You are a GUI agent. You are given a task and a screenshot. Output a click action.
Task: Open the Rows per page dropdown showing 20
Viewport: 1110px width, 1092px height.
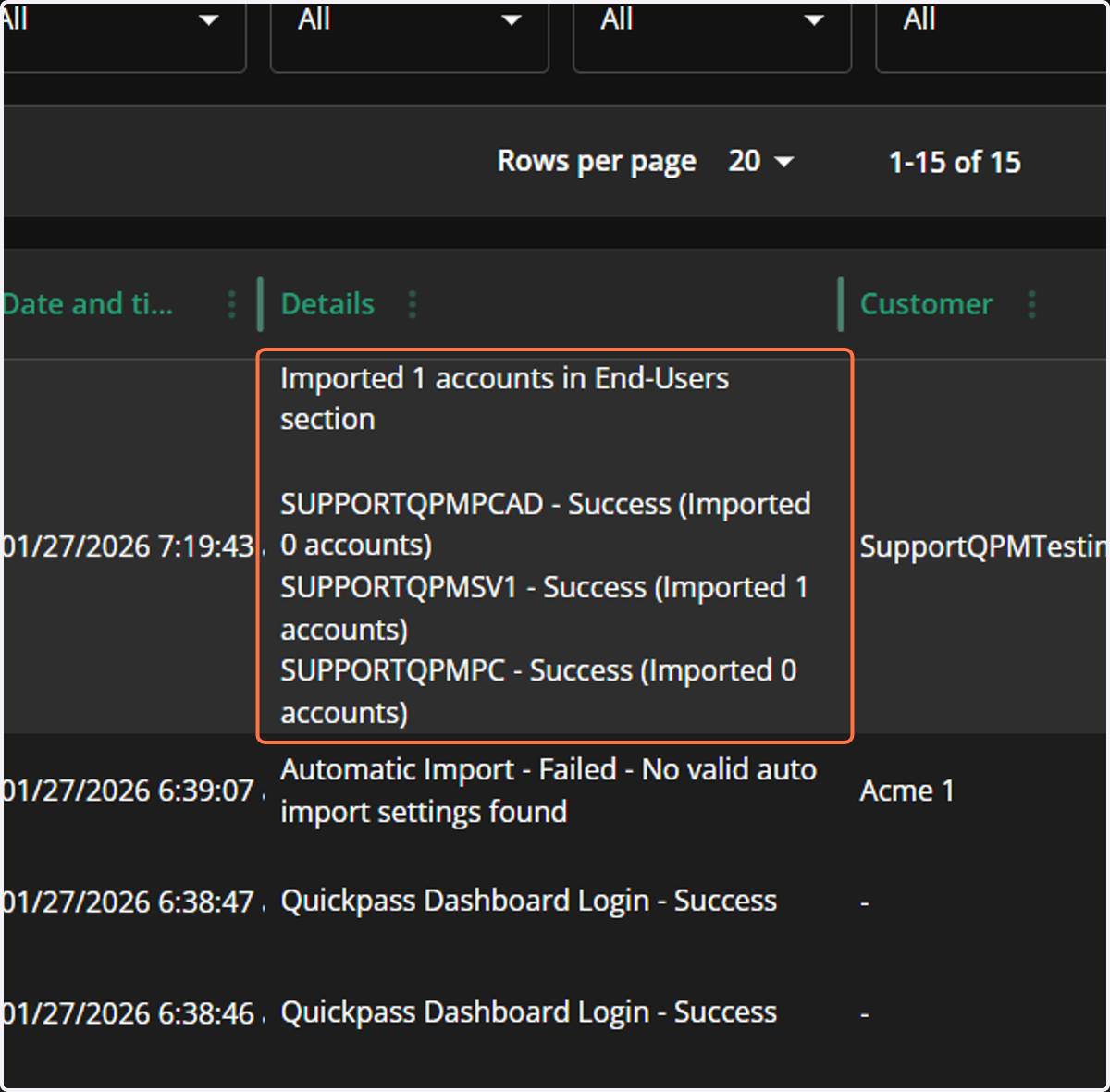[x=760, y=162]
